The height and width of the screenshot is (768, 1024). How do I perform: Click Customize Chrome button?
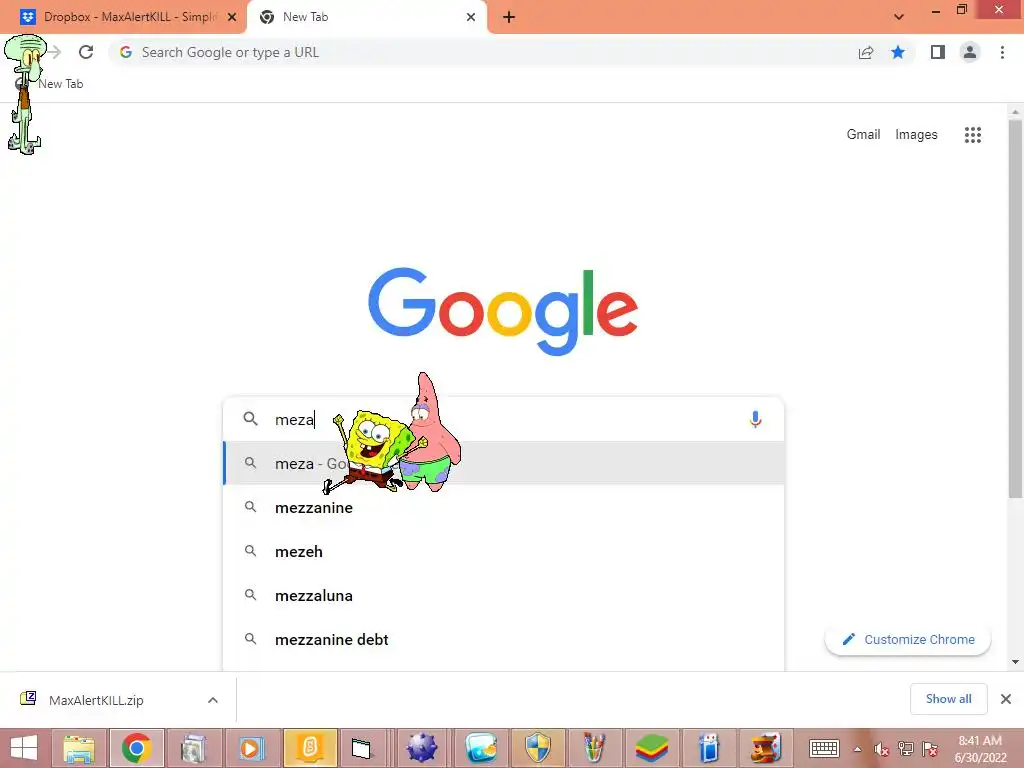pos(908,639)
